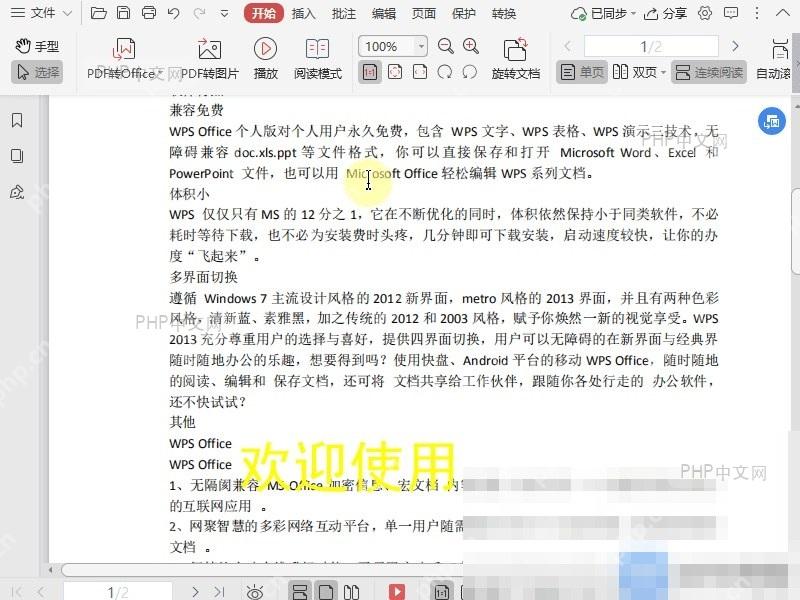The width and height of the screenshot is (800, 600).
Task: Expand the quick access toolbar dropdown
Action: (x=224, y=14)
